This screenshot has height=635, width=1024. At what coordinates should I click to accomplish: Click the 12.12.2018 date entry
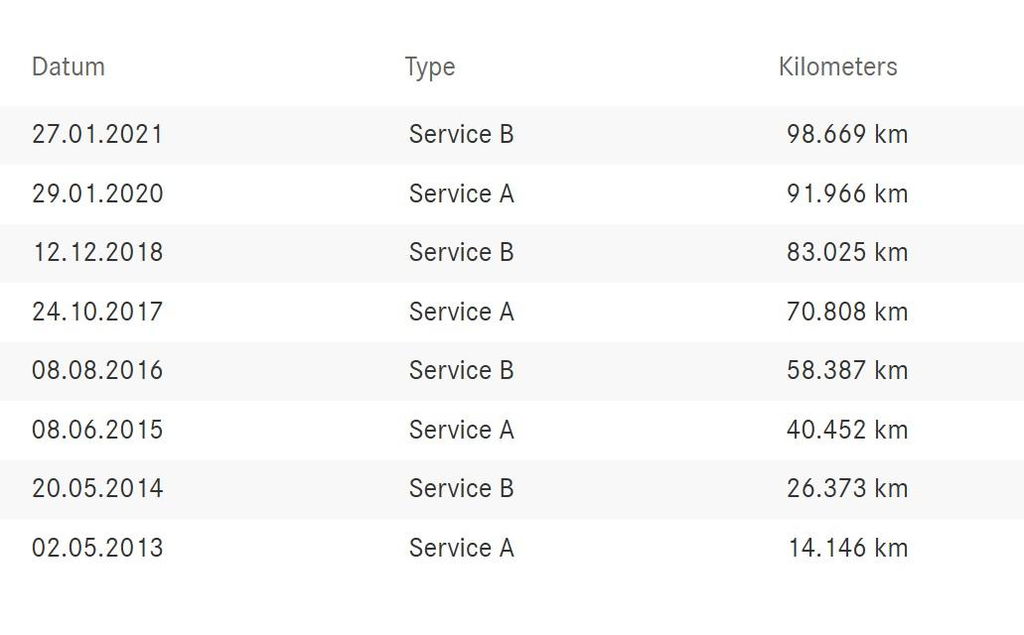click(x=97, y=252)
